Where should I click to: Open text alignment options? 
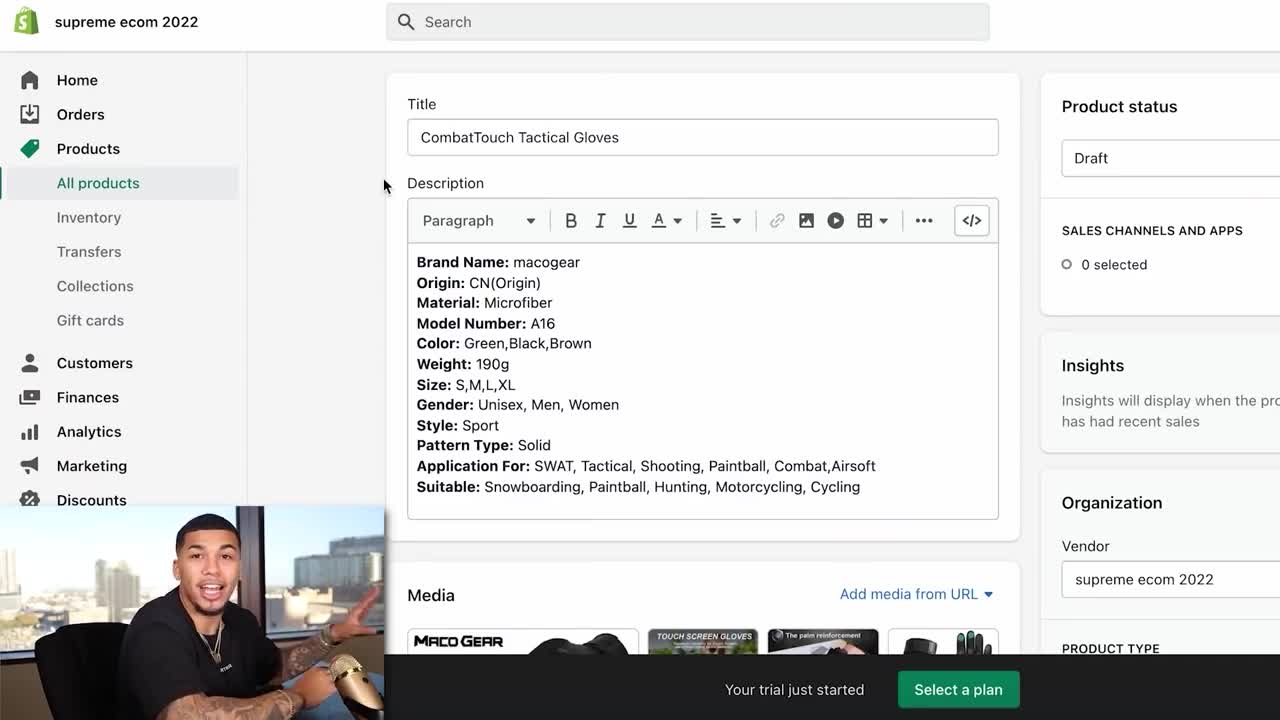click(725, 221)
